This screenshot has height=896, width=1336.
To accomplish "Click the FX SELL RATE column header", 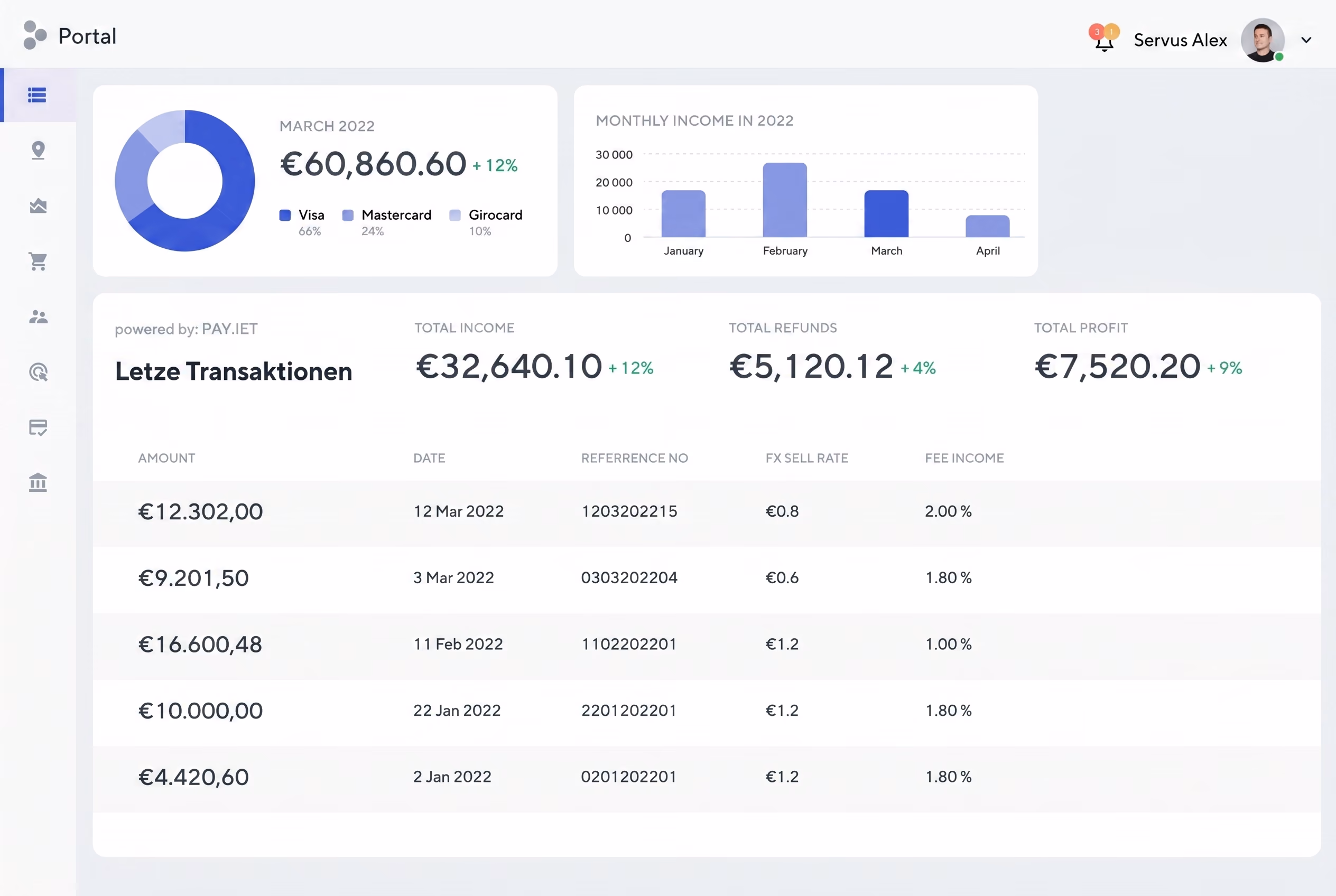I will 806,458.
